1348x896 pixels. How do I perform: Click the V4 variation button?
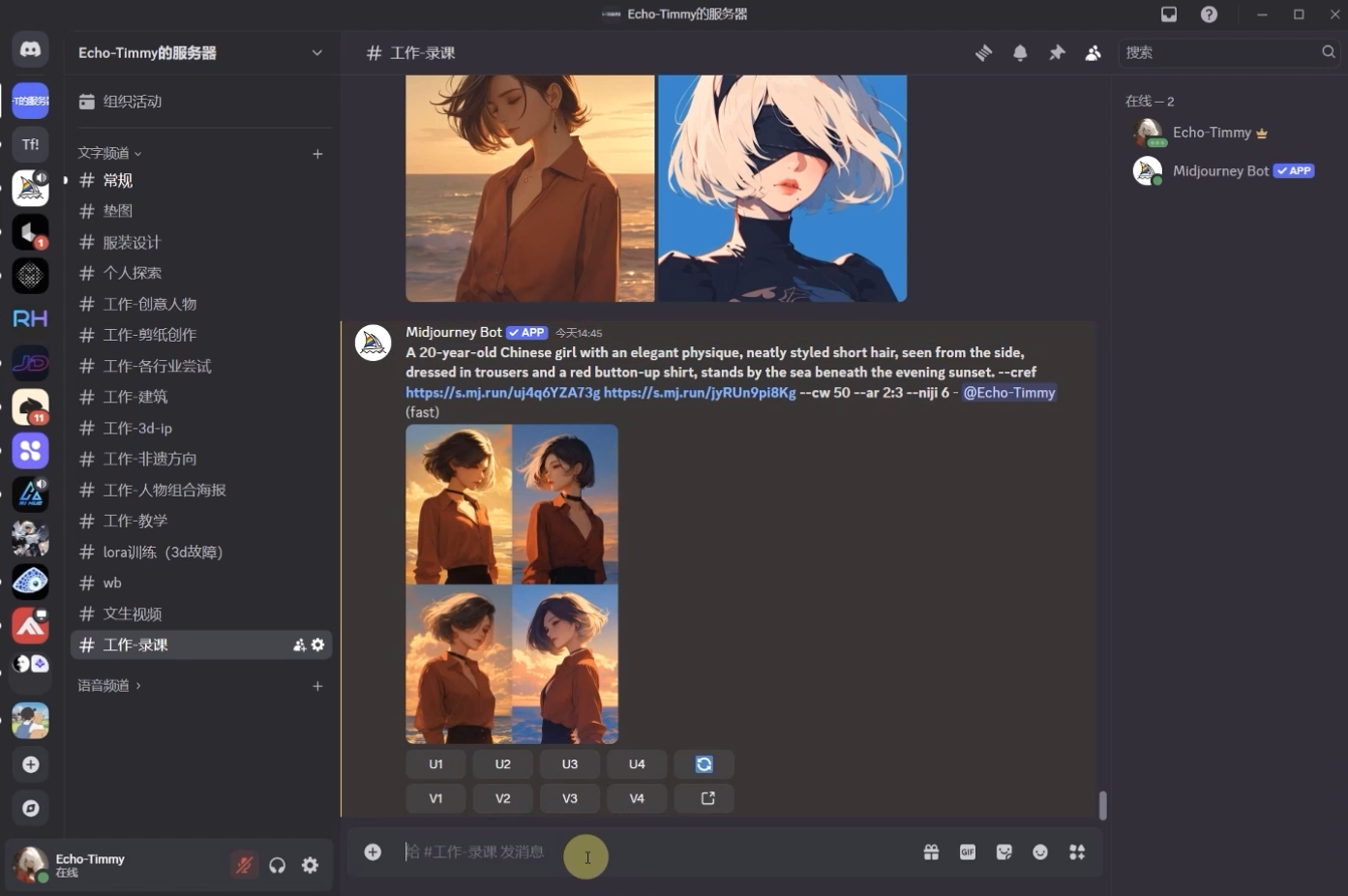pos(637,798)
